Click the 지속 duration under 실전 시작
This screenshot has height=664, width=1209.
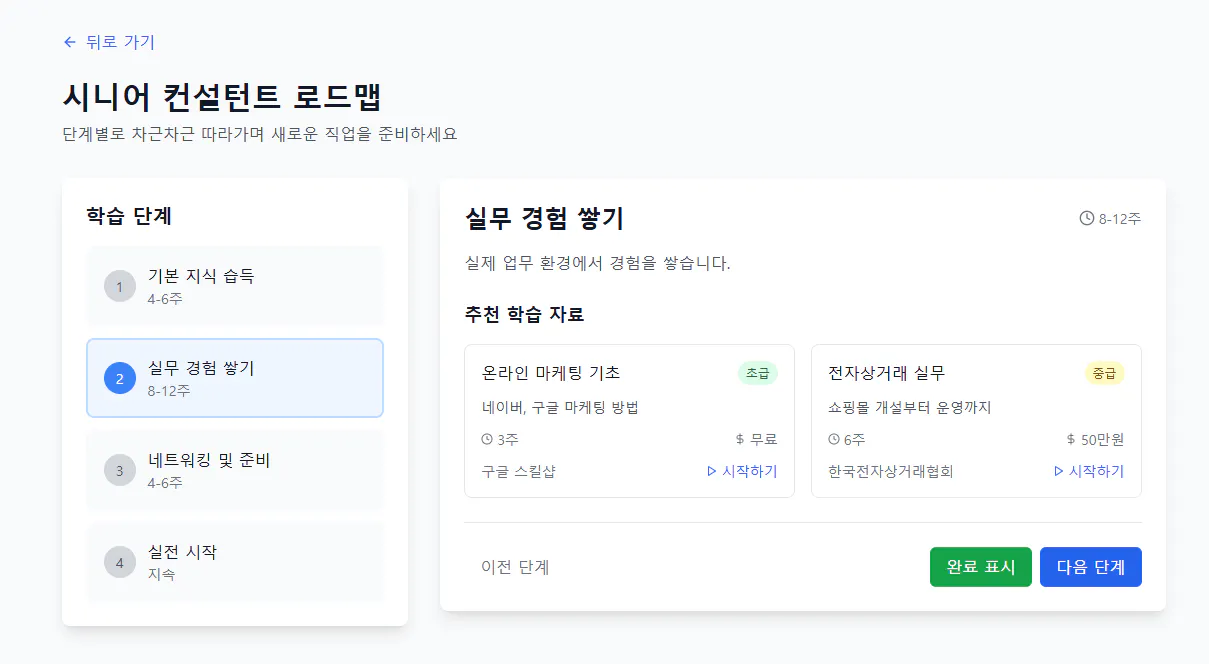point(161,575)
